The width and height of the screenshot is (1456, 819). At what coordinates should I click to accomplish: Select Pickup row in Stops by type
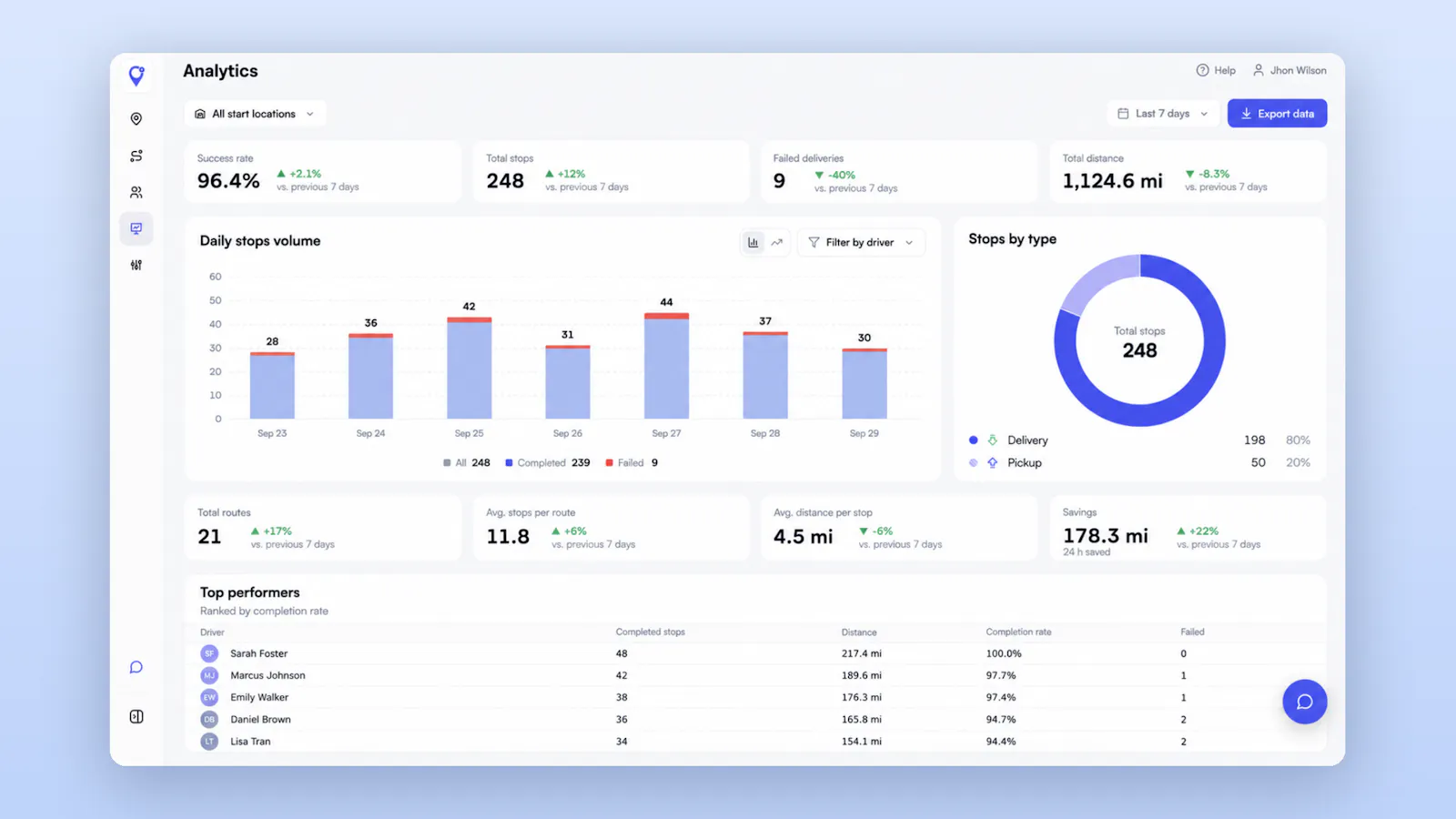coord(1139,462)
